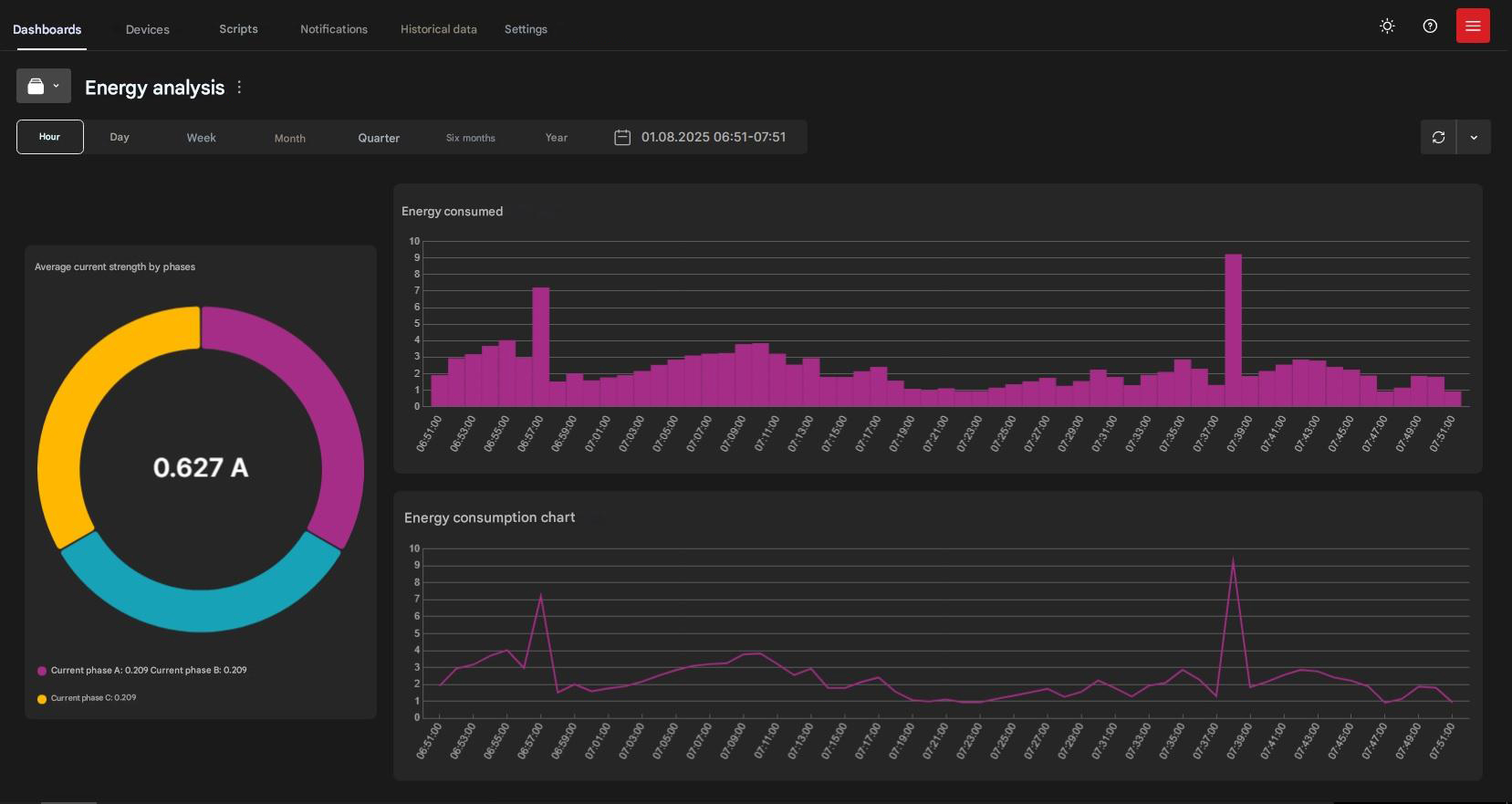Click the calendar icon beside the date range
1512x804 pixels.
(x=622, y=137)
